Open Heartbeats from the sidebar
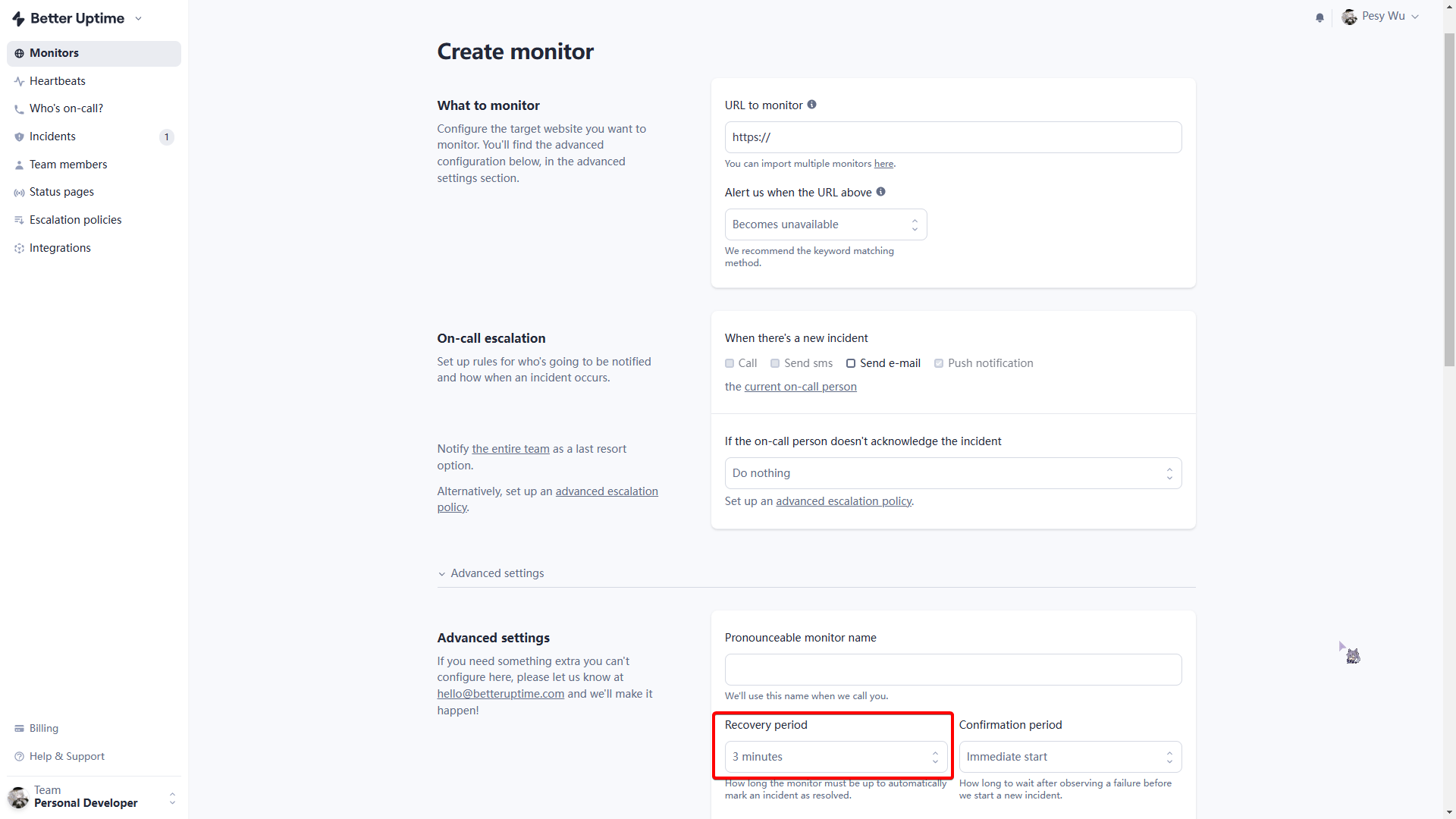The height and width of the screenshot is (819, 1456). (57, 81)
